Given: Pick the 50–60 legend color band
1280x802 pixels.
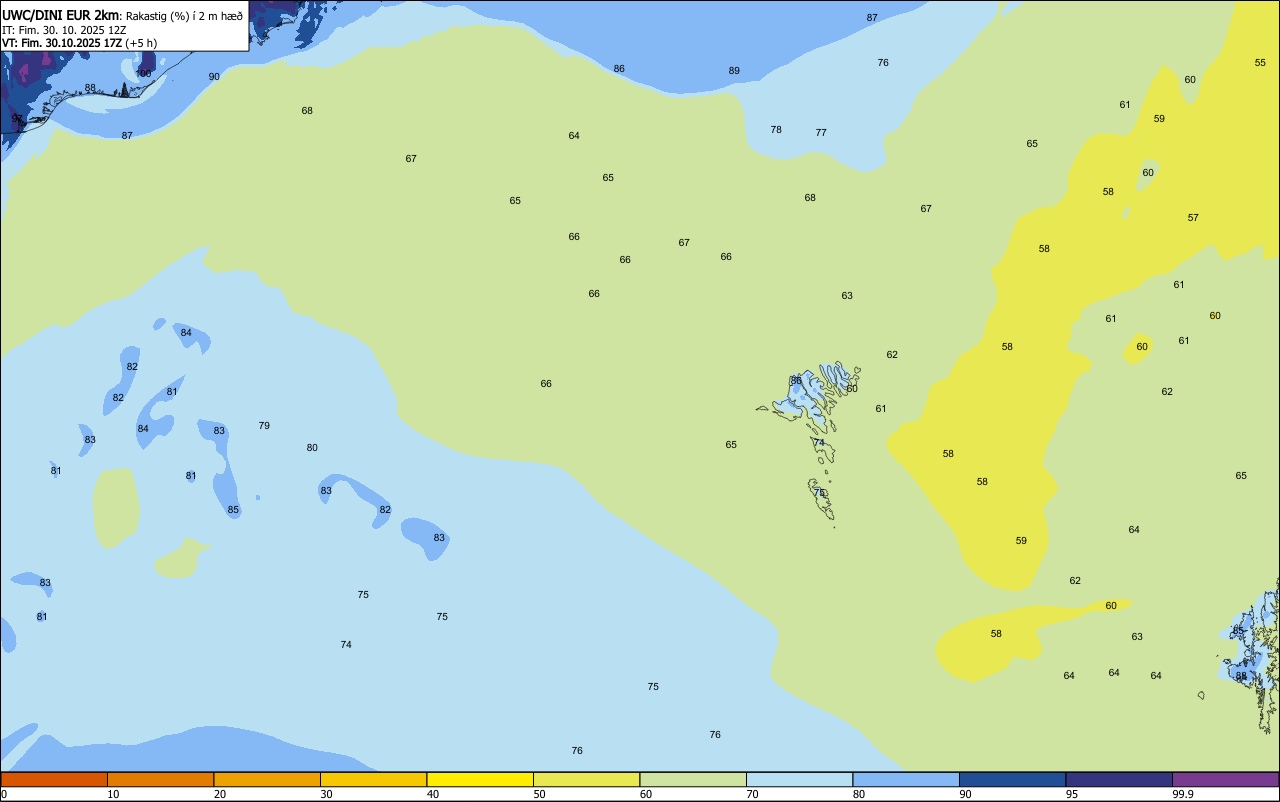Looking at the screenshot, I should coord(586,779).
